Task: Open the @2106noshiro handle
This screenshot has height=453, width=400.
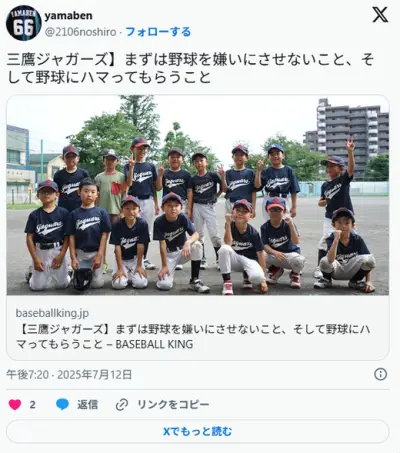Action: pos(80,32)
